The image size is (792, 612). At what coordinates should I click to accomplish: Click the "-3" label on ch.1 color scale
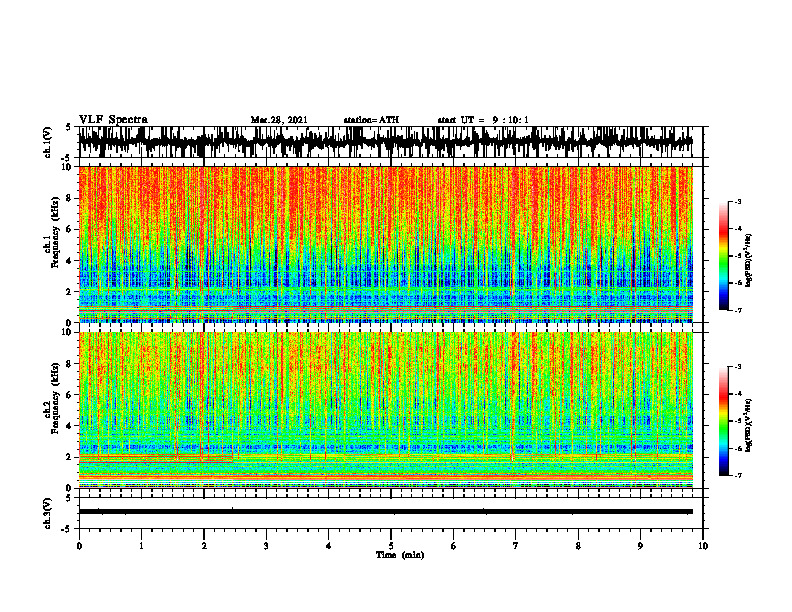(x=738, y=202)
